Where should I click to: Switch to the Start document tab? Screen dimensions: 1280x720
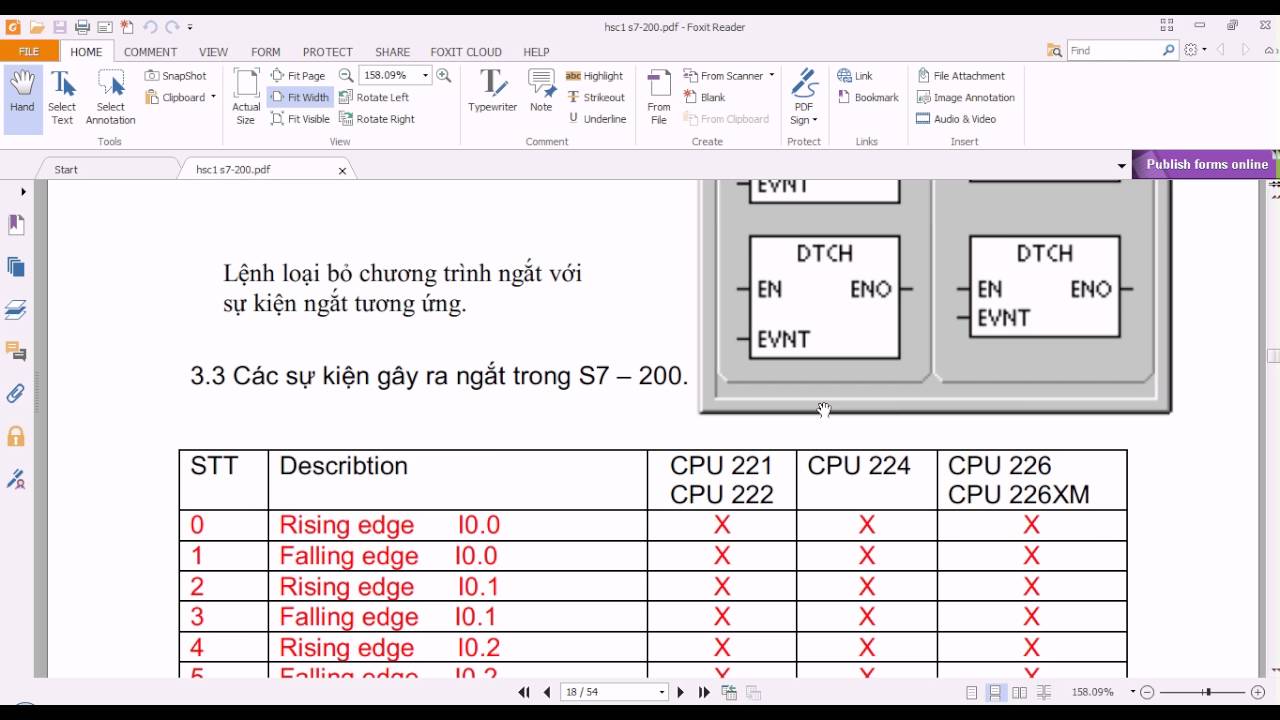click(x=66, y=170)
